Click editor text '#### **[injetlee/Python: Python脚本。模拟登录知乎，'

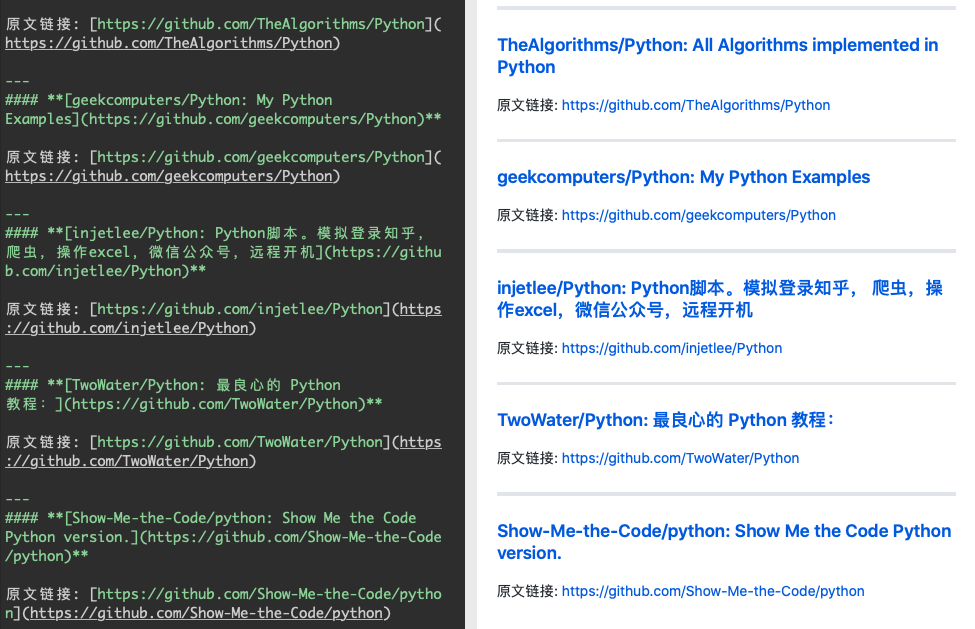click(215, 233)
